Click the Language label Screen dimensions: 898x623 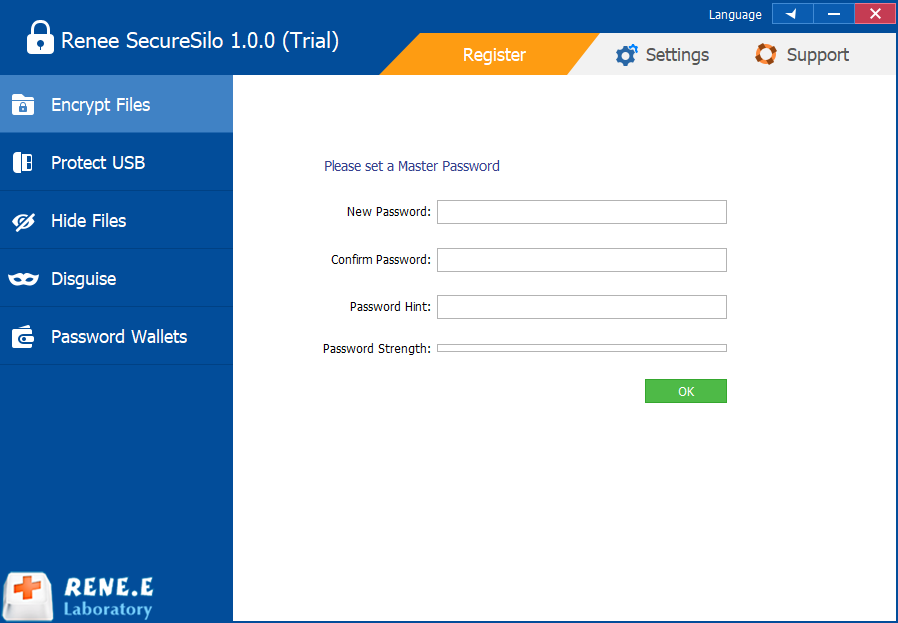point(735,15)
